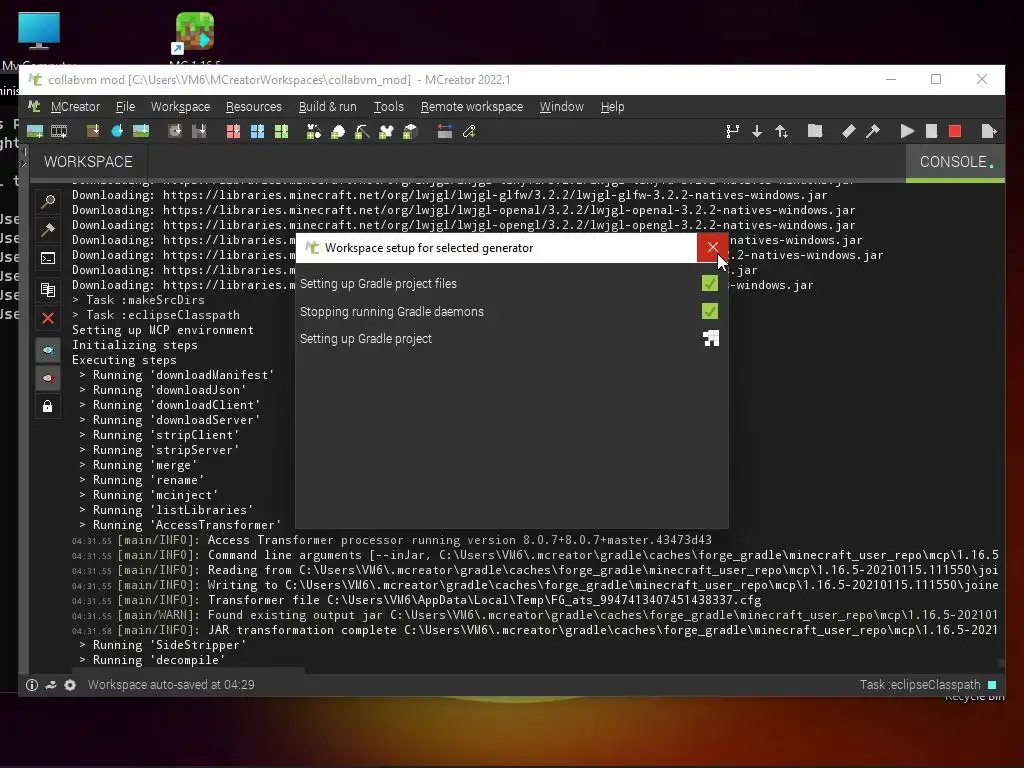The width and height of the screenshot is (1024, 768).
Task: Click 'Workspace auto-saved at 04:29' status text
Action: coord(171,685)
